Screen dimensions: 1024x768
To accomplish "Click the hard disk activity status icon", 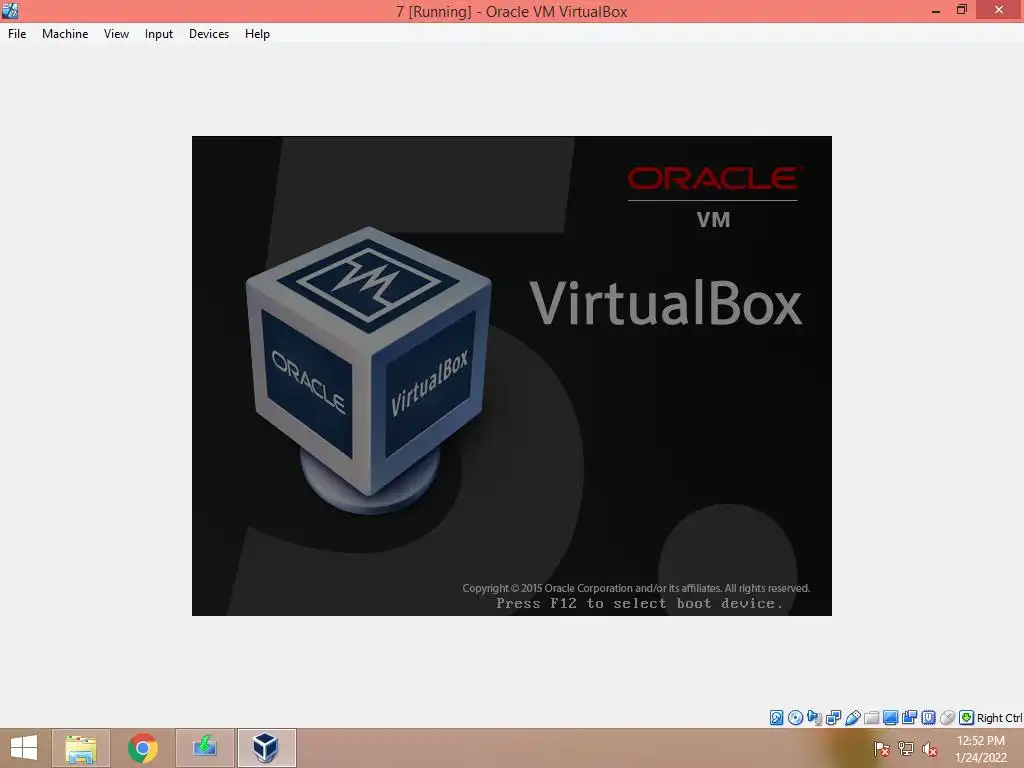I will point(776,718).
